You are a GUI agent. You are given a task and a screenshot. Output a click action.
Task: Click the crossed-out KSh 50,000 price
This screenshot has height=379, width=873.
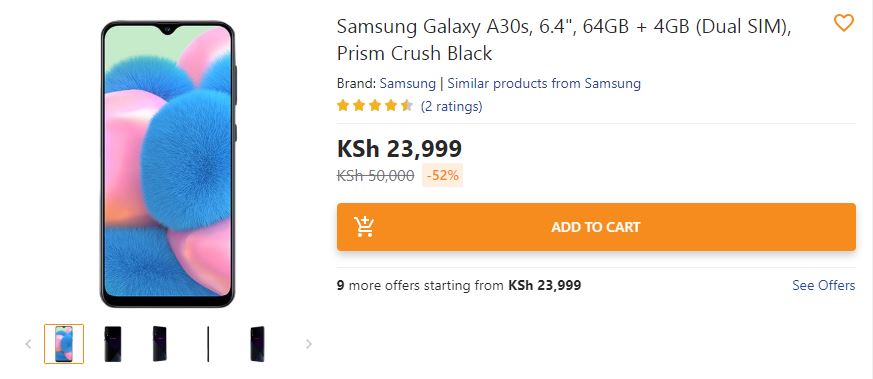click(x=375, y=176)
